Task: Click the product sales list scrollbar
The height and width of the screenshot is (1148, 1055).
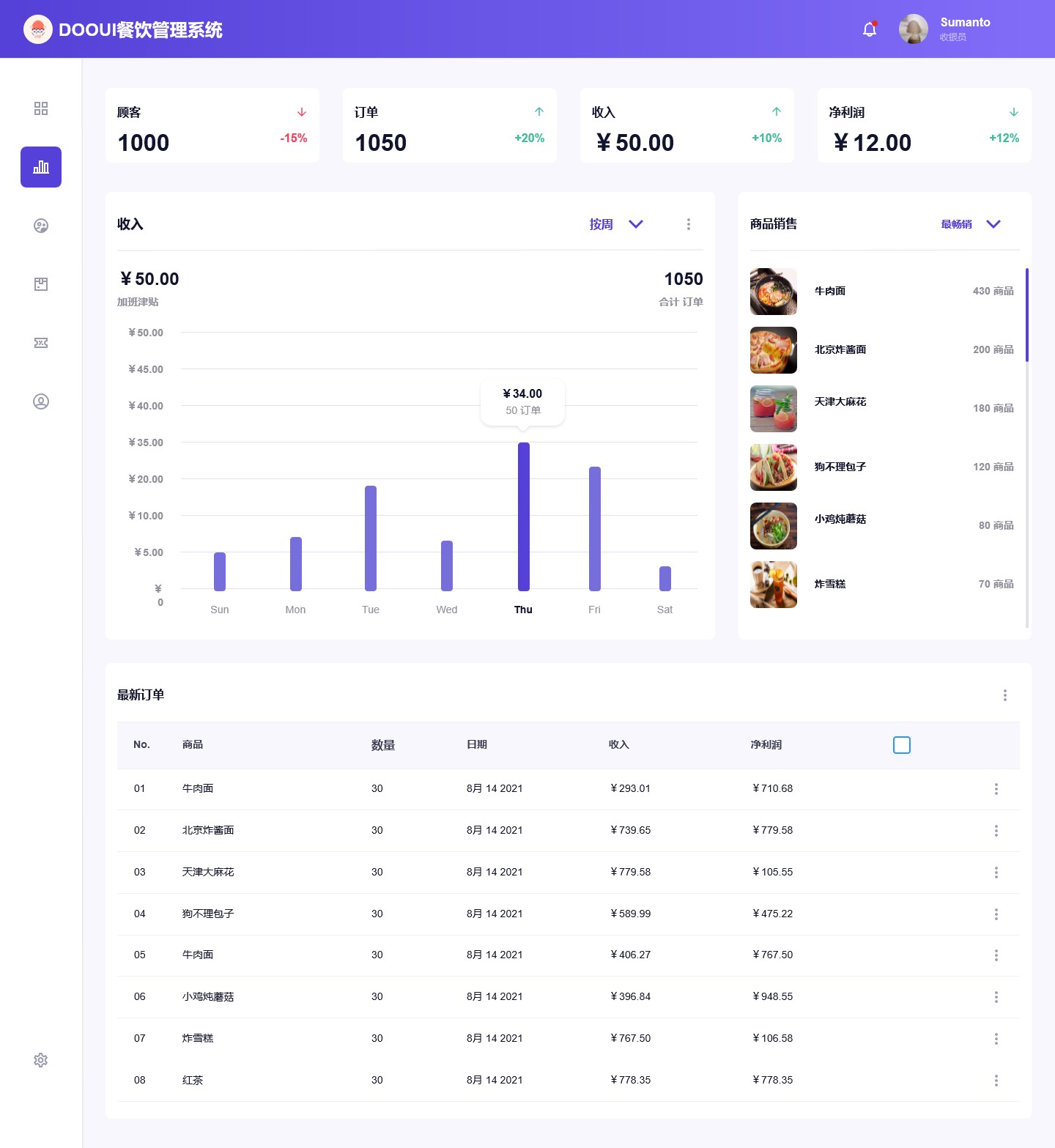Action: pyautogui.click(x=1026, y=315)
